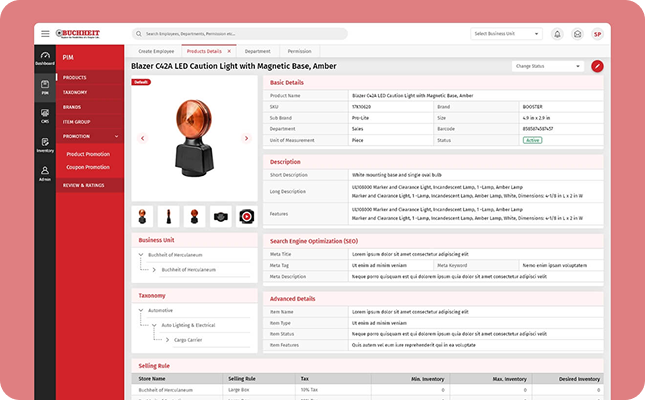Show the previous product image with the left arrow
The image size is (645, 400).
click(141, 138)
